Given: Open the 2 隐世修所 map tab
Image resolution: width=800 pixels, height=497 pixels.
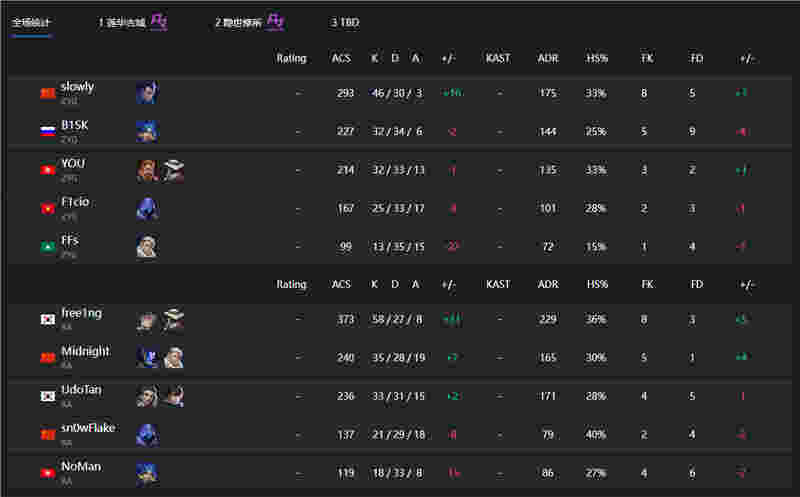Looking at the screenshot, I should tap(238, 22).
